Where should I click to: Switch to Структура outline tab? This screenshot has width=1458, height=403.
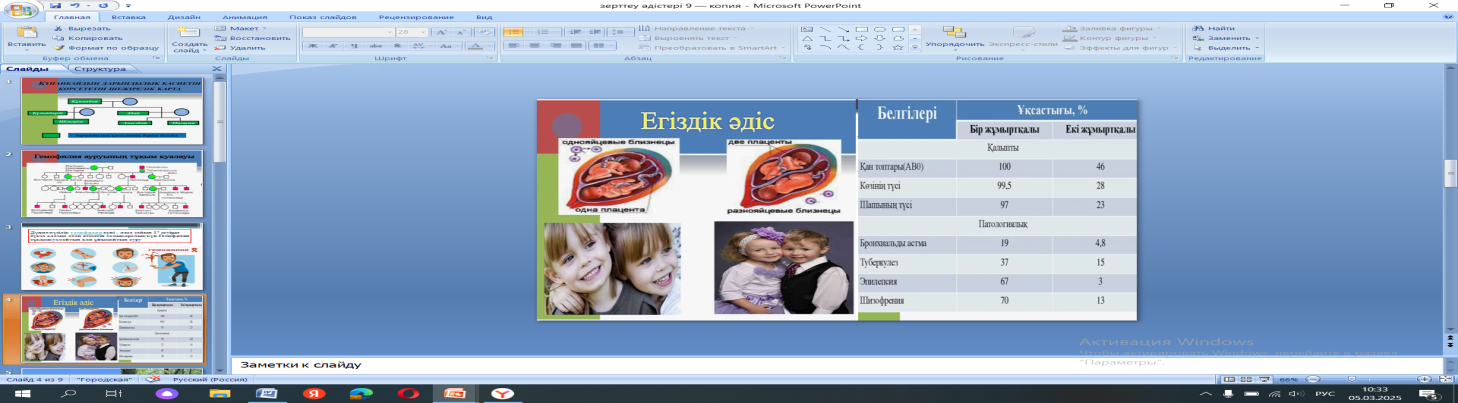(100, 69)
